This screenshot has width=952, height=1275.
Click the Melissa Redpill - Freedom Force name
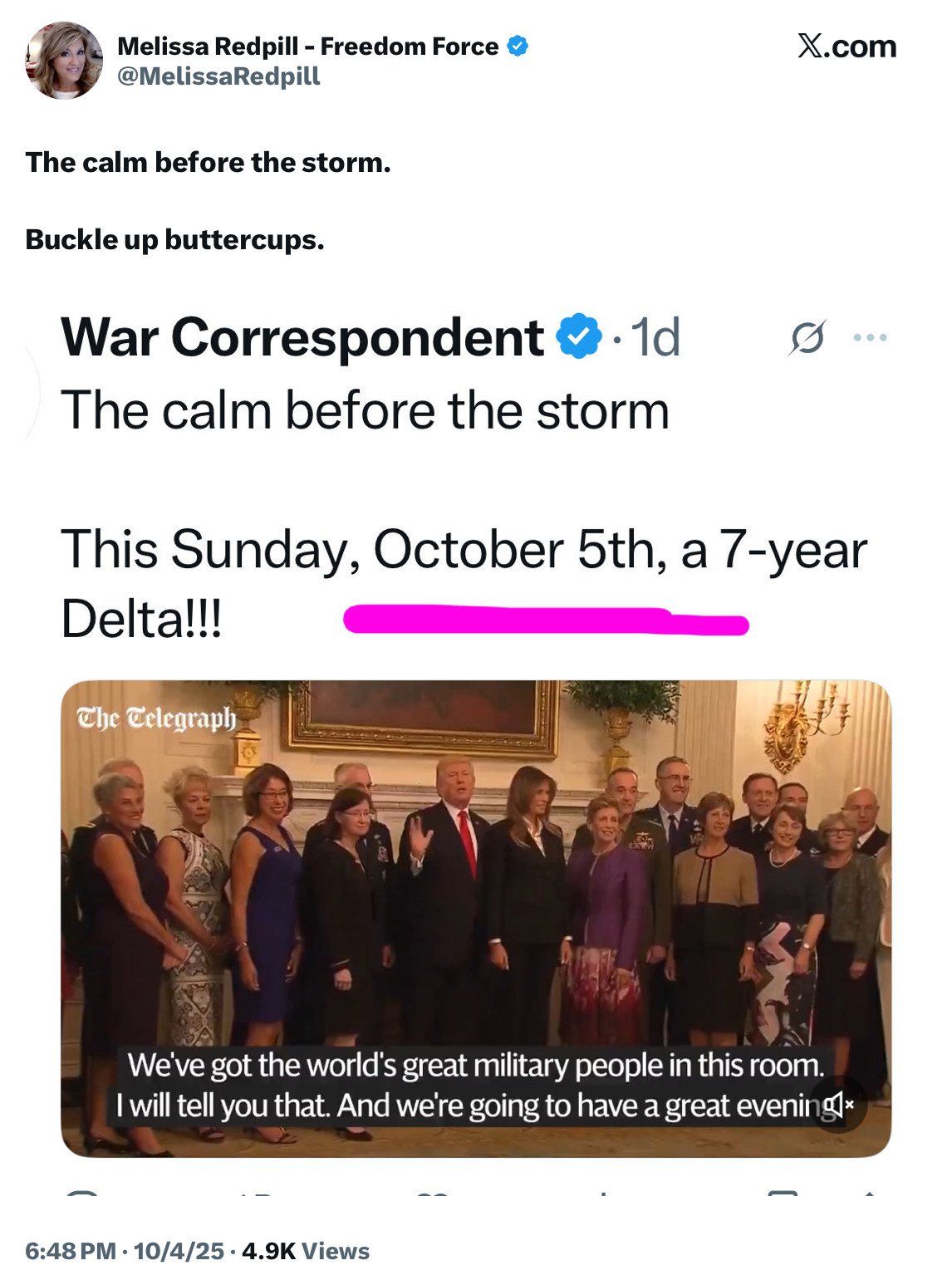[307, 47]
